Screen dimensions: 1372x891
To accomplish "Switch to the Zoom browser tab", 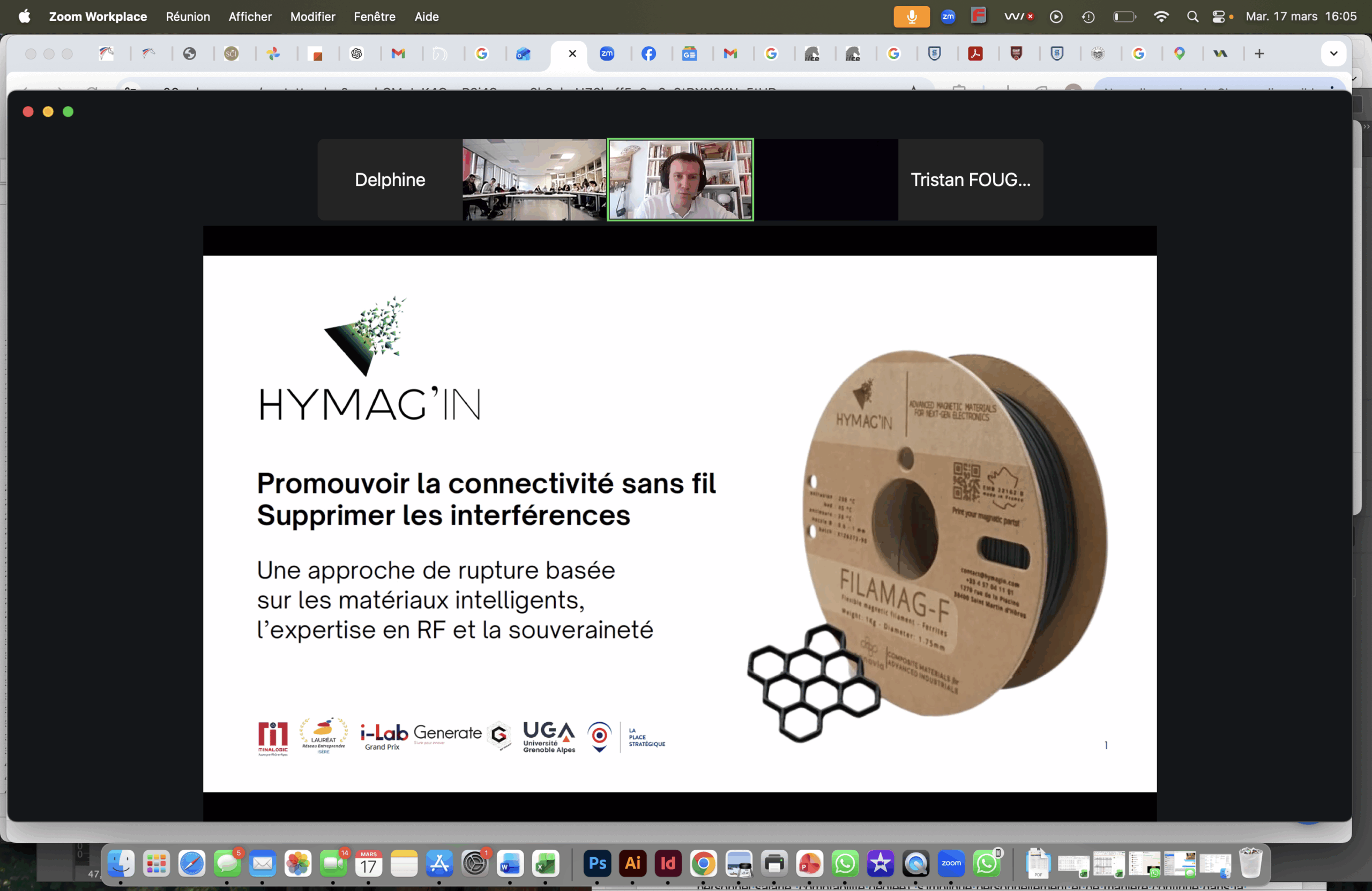I will 607,54.
